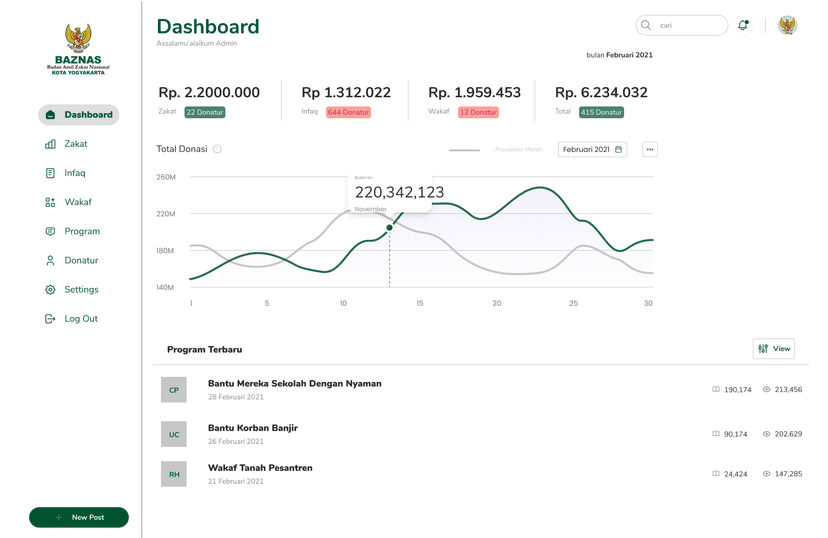Screen dimensions: 828x538
Task: Click the RH program thumbnail
Action: (x=174, y=474)
